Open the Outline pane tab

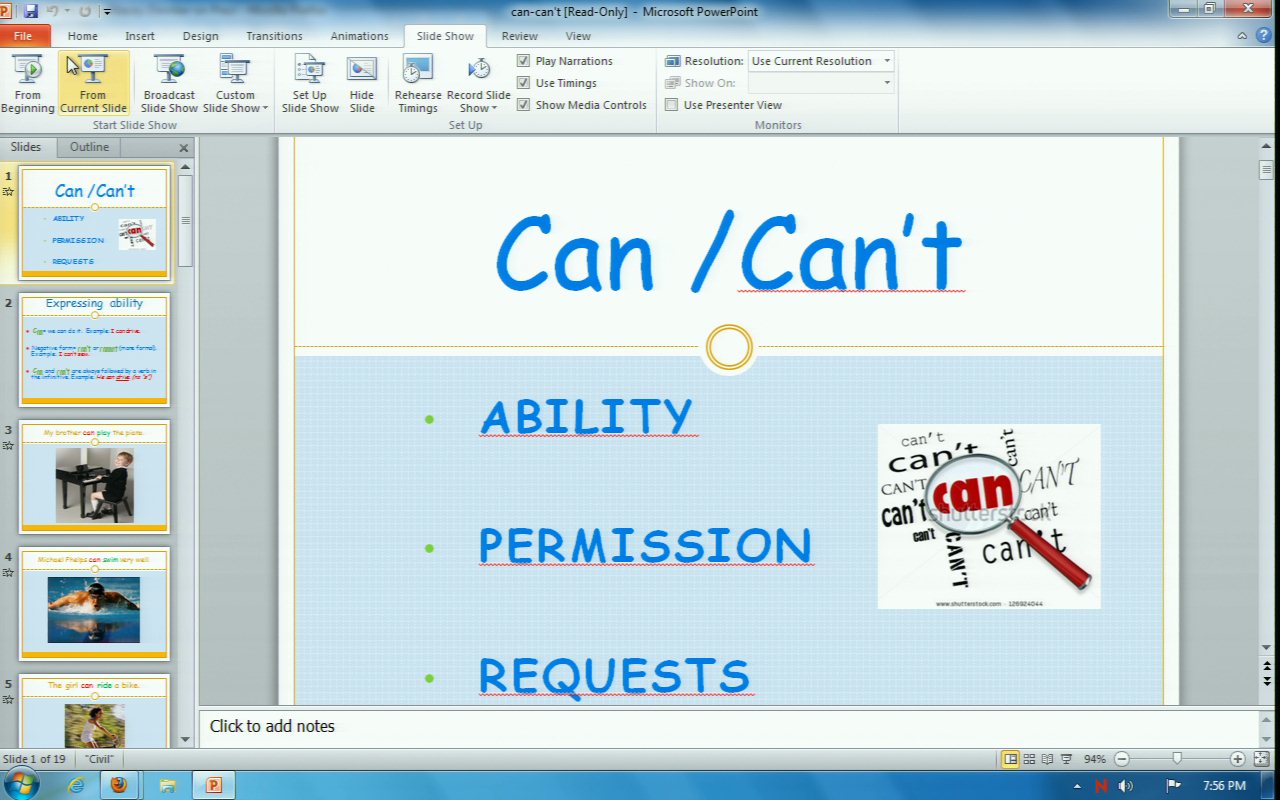pos(89,147)
